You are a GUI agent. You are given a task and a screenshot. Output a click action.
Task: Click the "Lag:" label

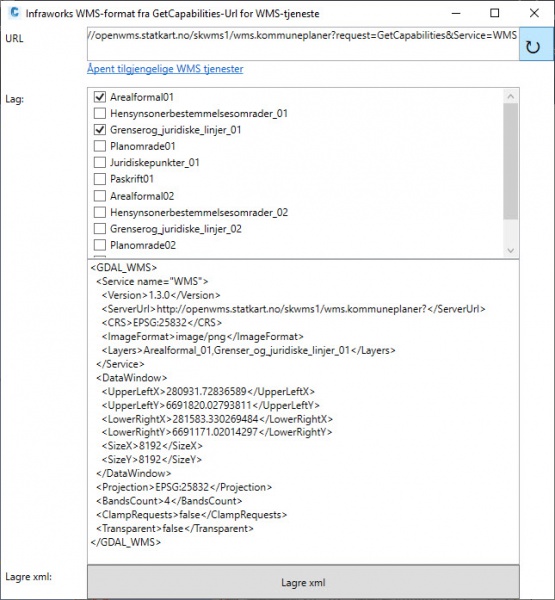15,99
